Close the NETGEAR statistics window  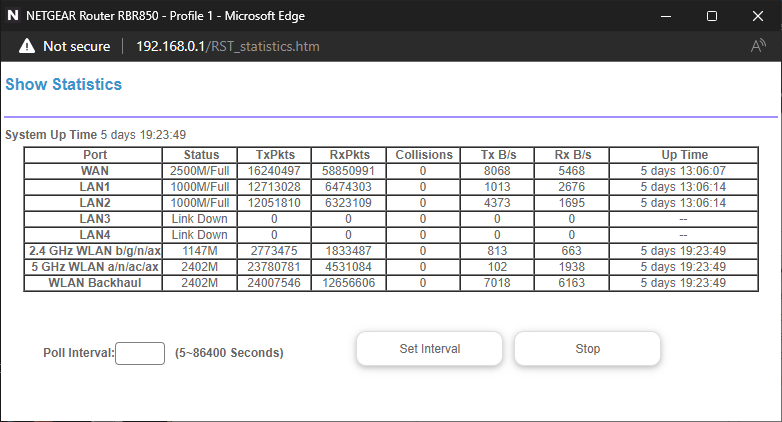click(757, 16)
